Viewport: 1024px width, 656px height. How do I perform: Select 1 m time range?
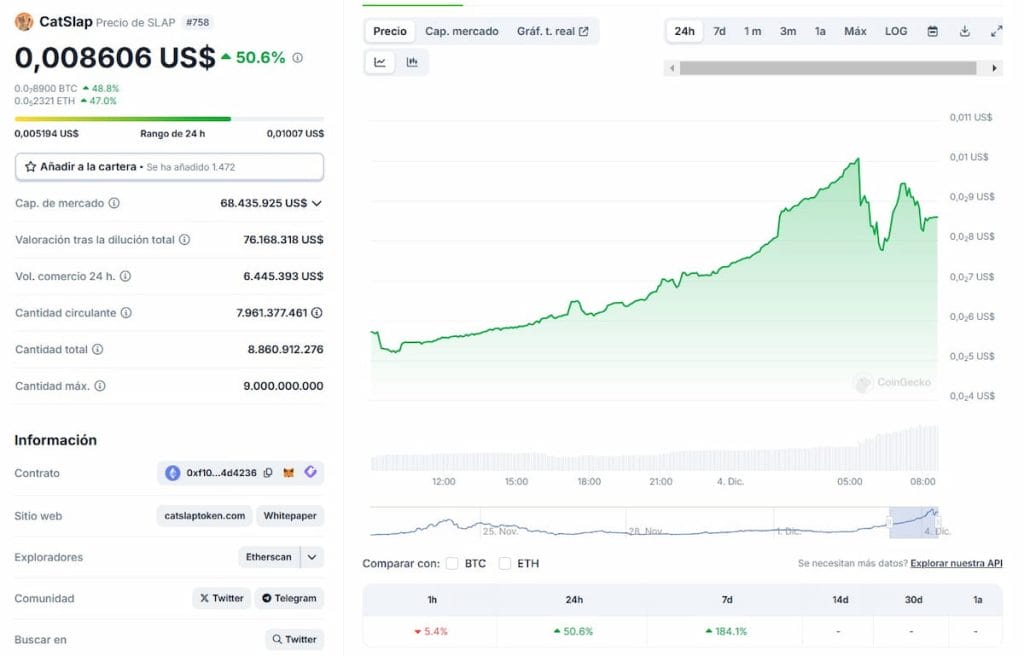pos(752,31)
